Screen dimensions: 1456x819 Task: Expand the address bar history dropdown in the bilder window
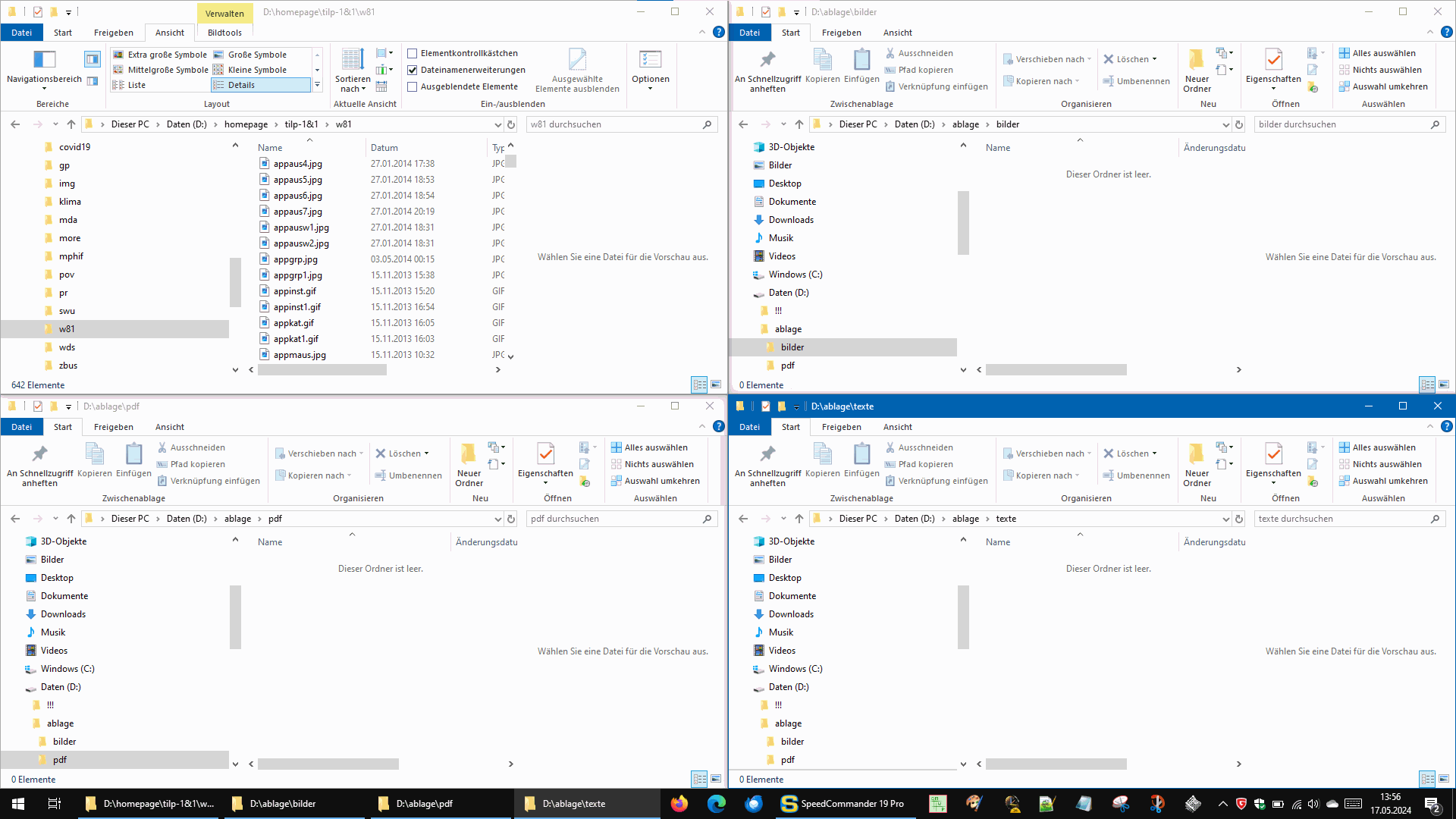[x=1225, y=124]
